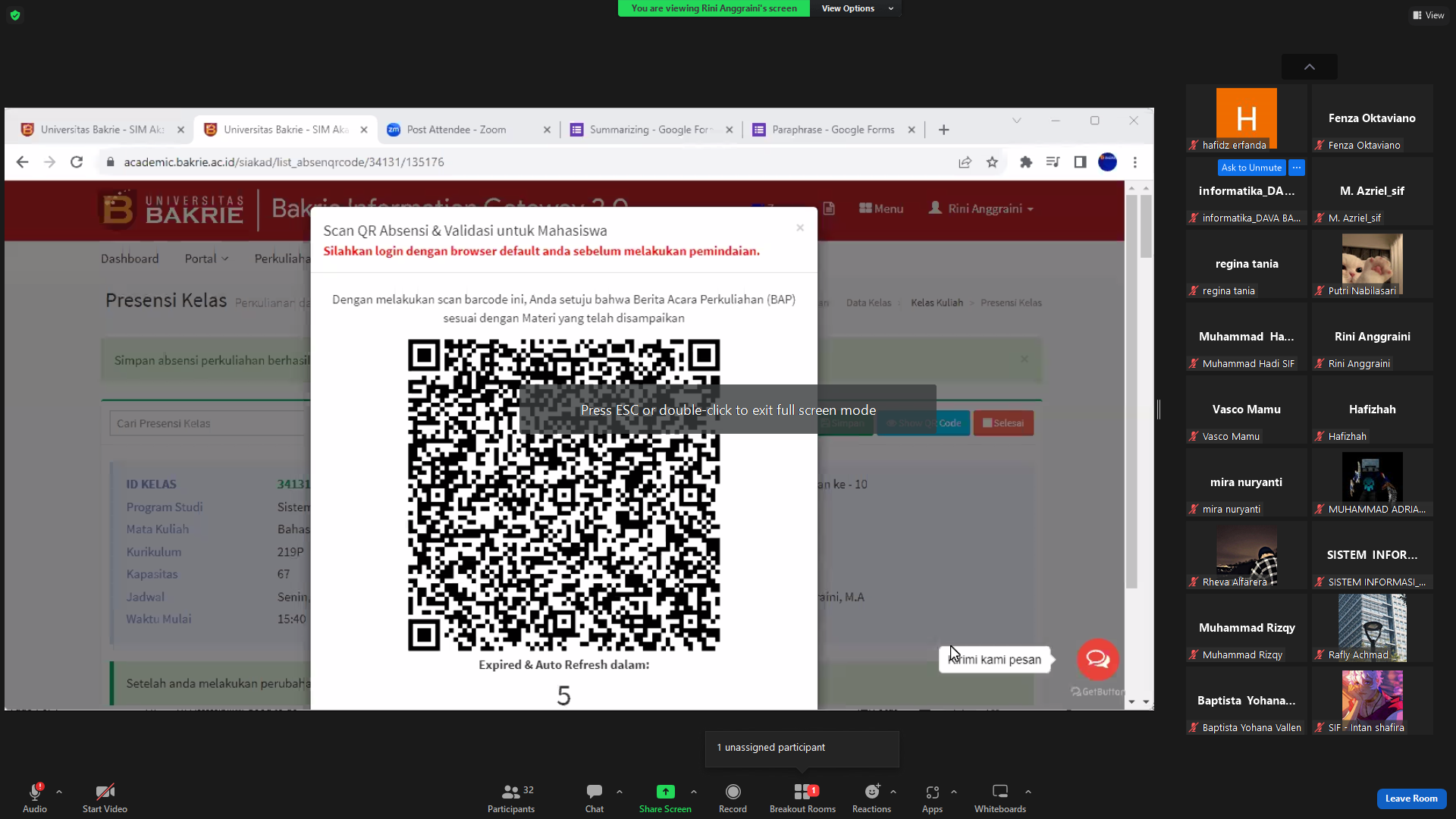The image size is (1456, 819).
Task: Click Kelas Kuliah breadcrumb link
Action: (937, 303)
